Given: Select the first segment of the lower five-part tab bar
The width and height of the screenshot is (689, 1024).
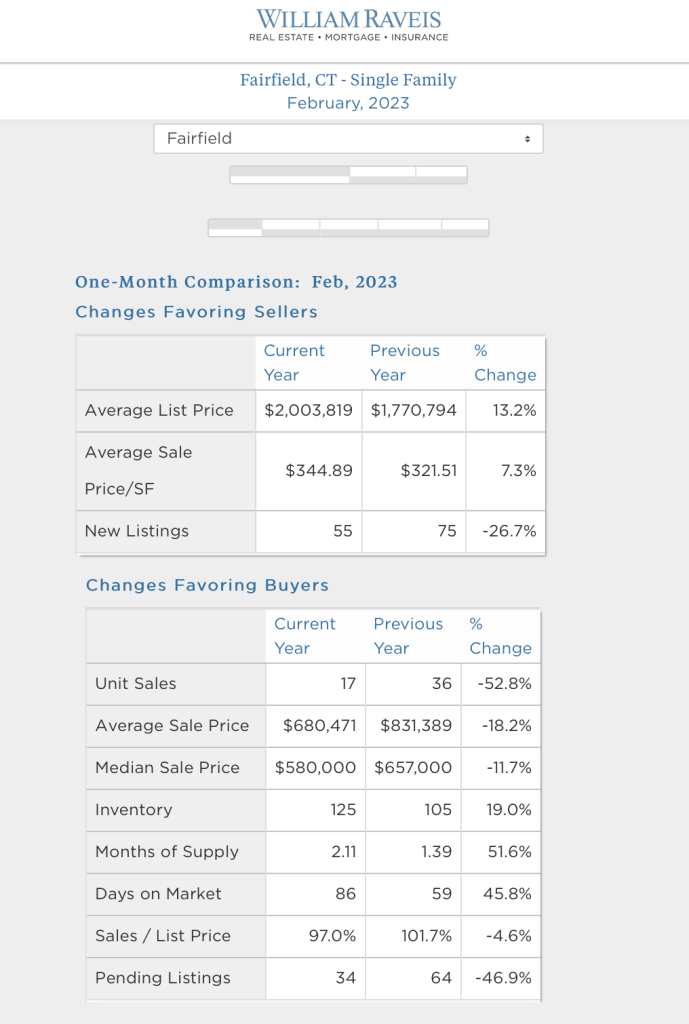Looking at the screenshot, I should [x=235, y=227].
